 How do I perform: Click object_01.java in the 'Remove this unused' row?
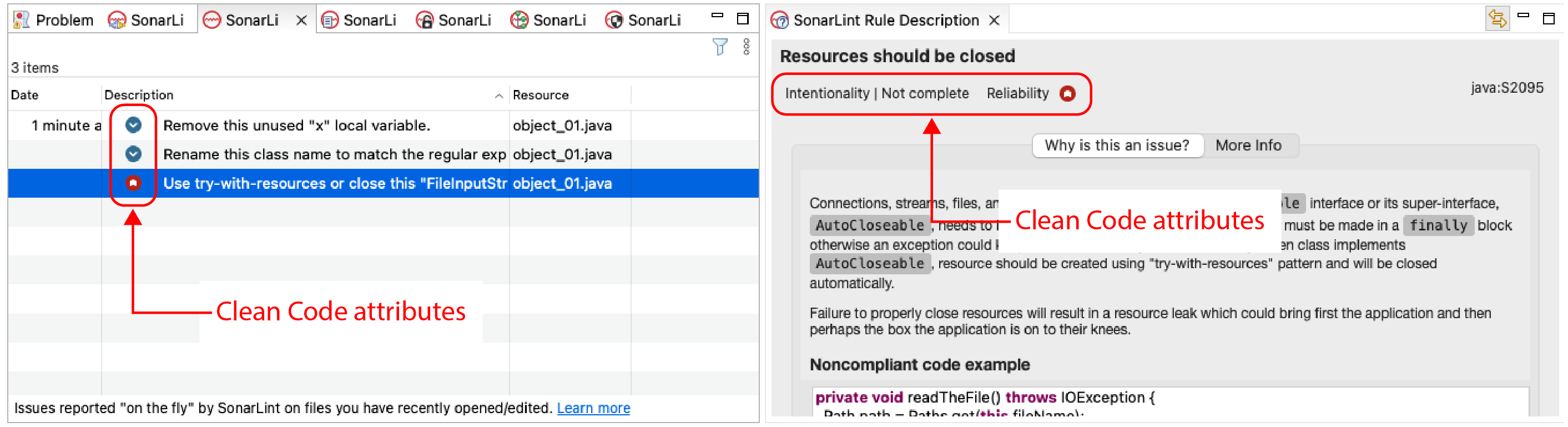coord(562,125)
